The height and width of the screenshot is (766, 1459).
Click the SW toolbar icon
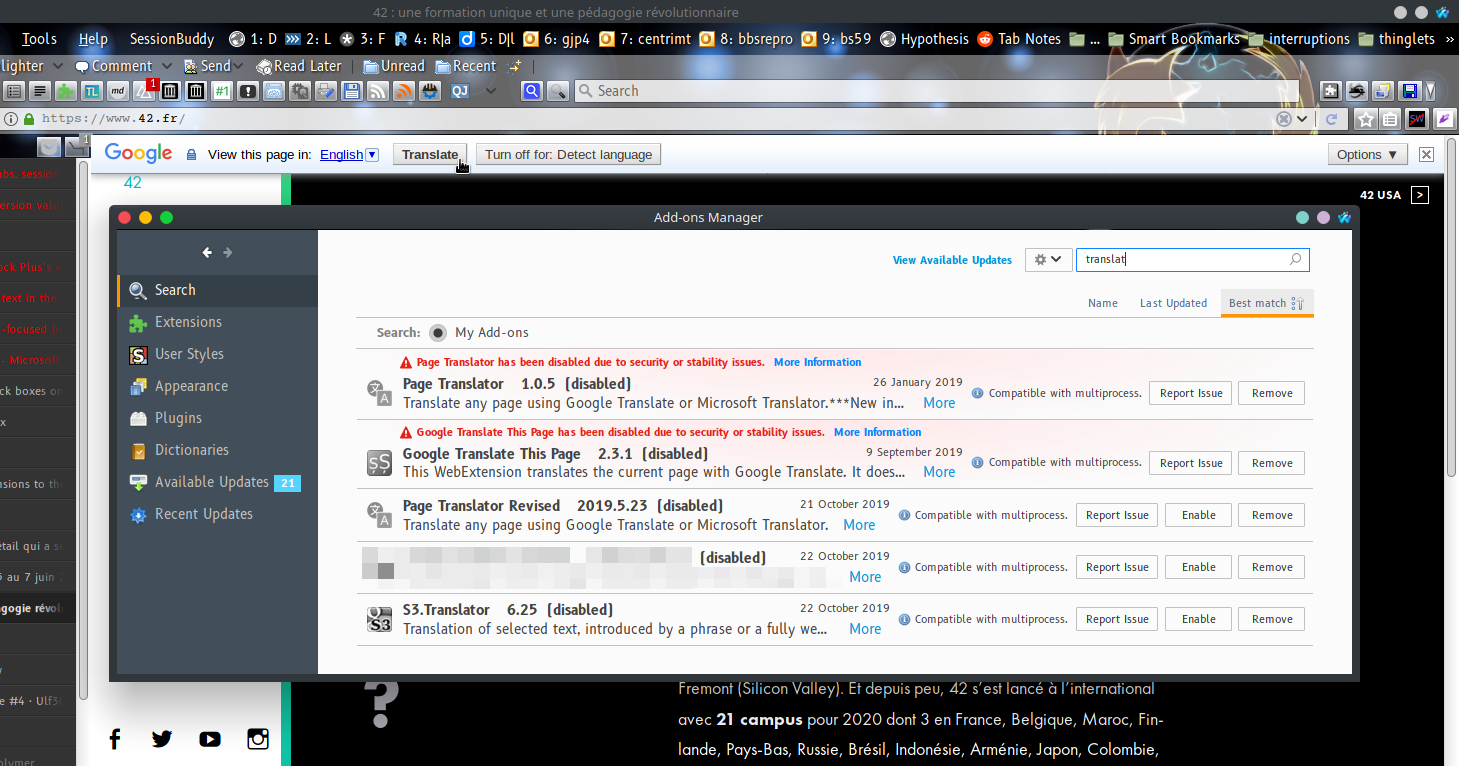pos(1418,119)
